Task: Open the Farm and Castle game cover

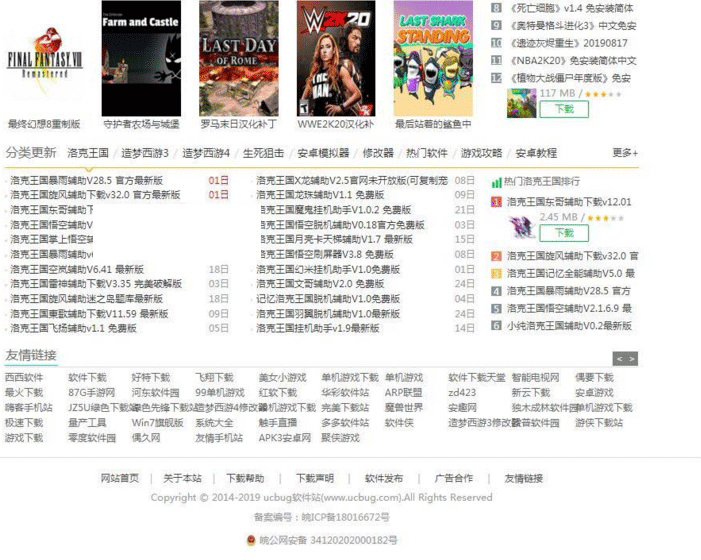Action: (141, 58)
